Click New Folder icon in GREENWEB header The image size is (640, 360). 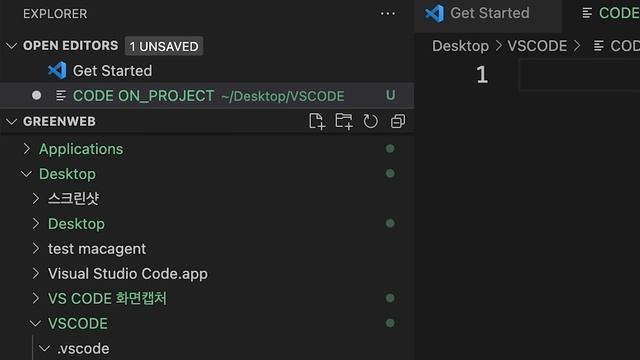coord(344,121)
